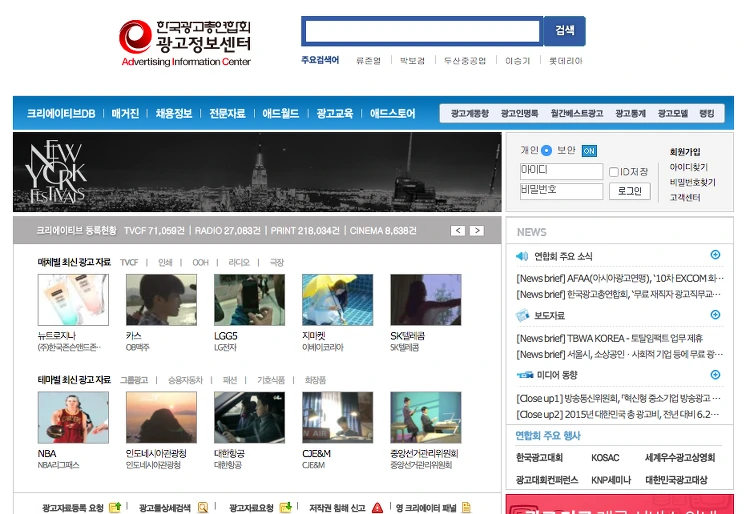The height and width of the screenshot is (514, 750).
Task: Open the 매거진 menu
Action: tap(125, 114)
